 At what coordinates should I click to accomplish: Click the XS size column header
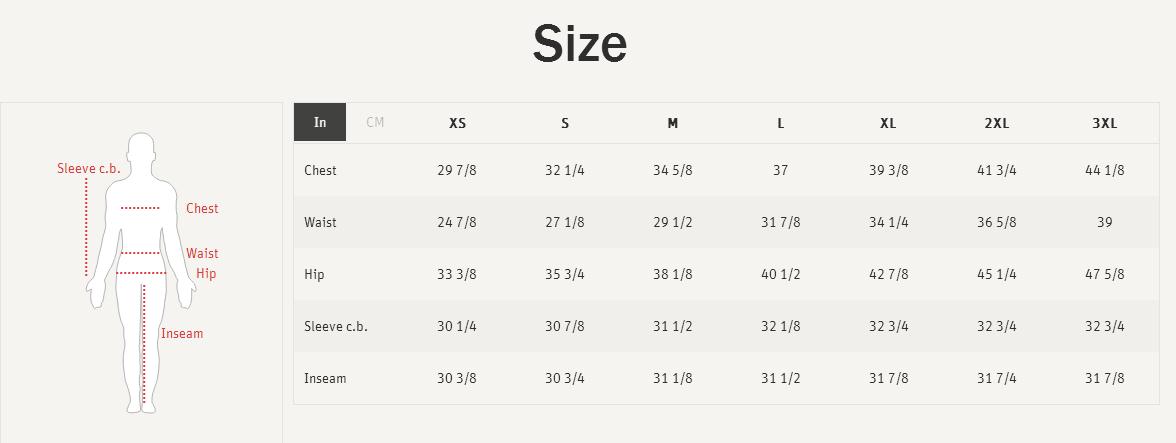[x=458, y=124]
